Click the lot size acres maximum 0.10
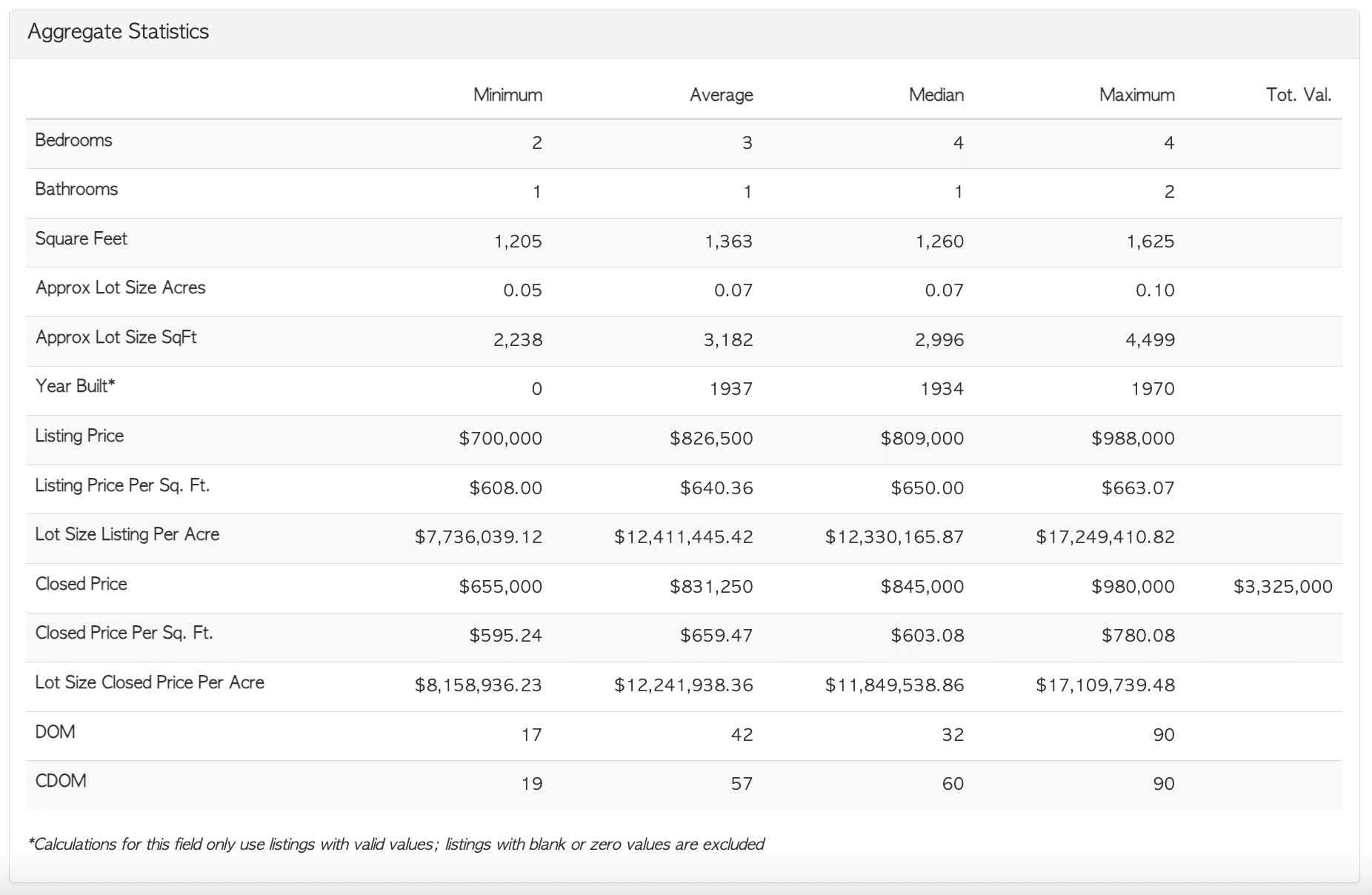The image size is (1372, 895). (1156, 290)
